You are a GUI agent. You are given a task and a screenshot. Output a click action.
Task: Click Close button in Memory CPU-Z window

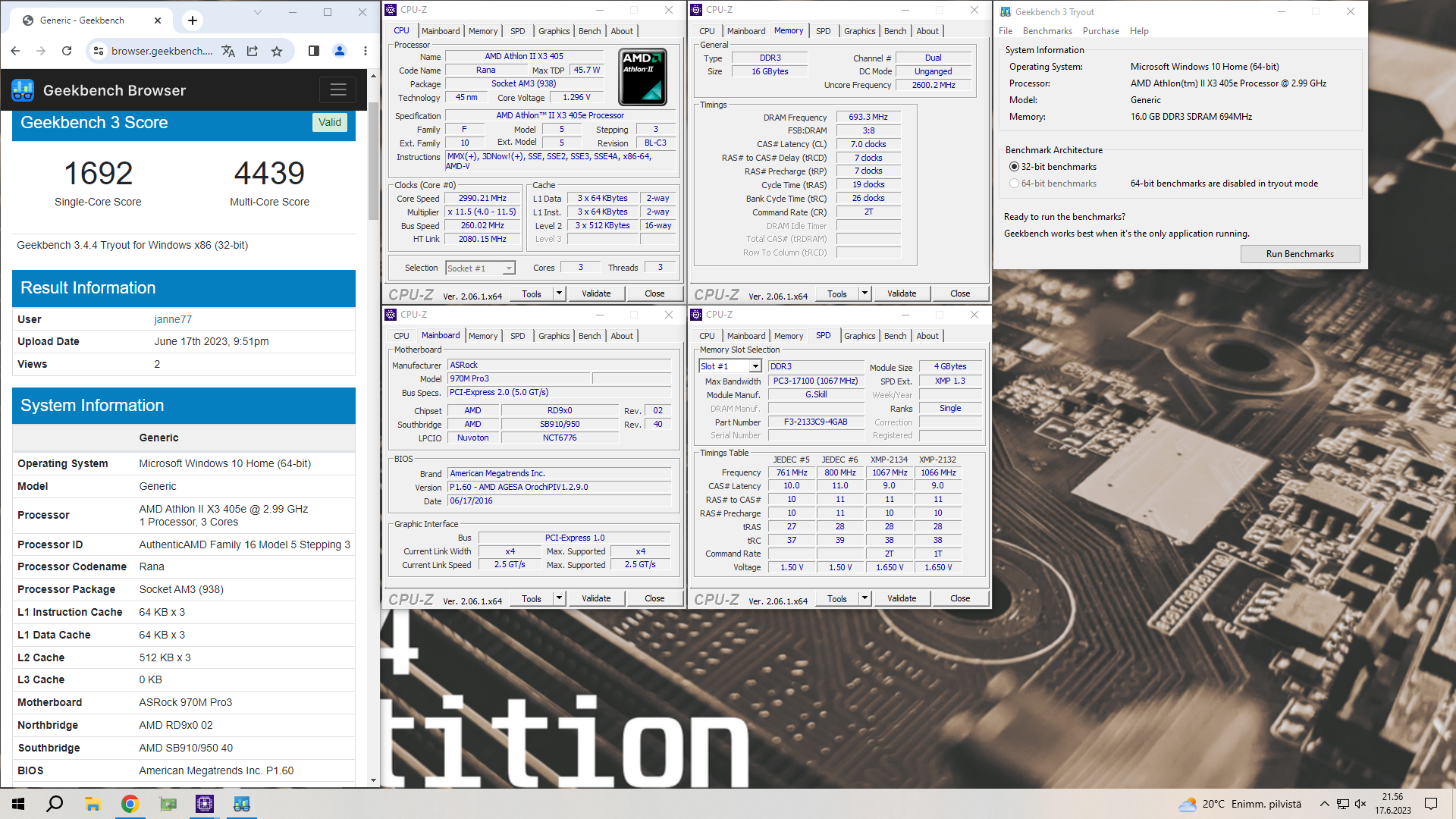pyautogui.click(x=960, y=293)
